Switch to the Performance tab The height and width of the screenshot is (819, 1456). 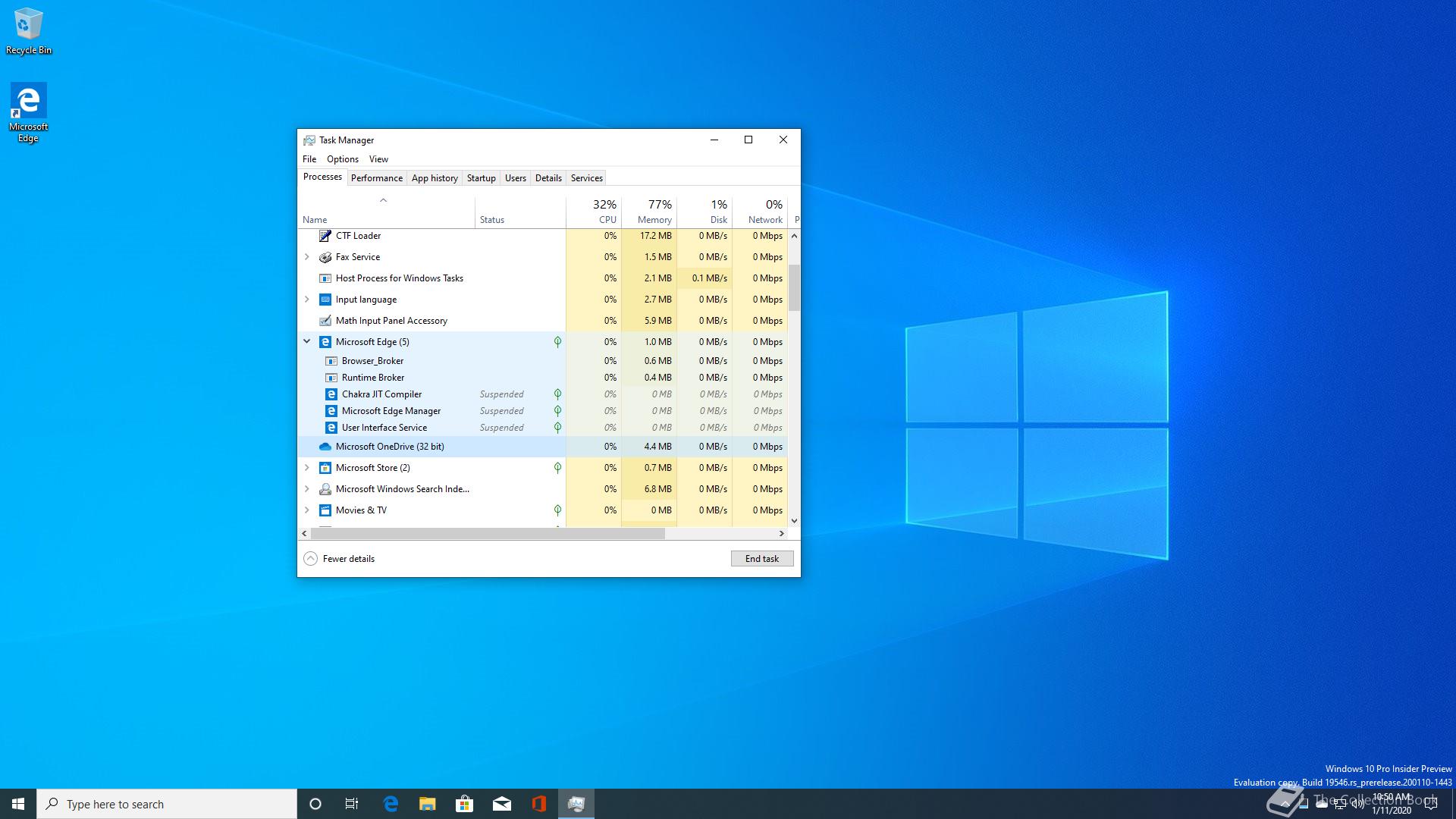coord(377,178)
